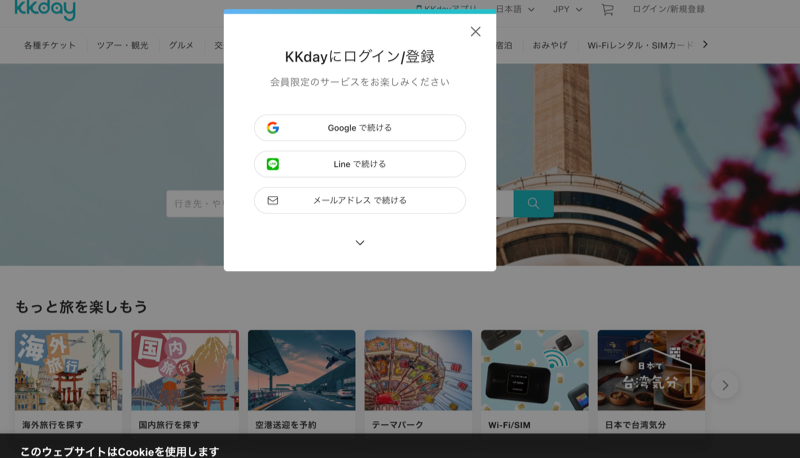Select グルメ category tab
This screenshot has height=458, width=800.
coord(181,45)
